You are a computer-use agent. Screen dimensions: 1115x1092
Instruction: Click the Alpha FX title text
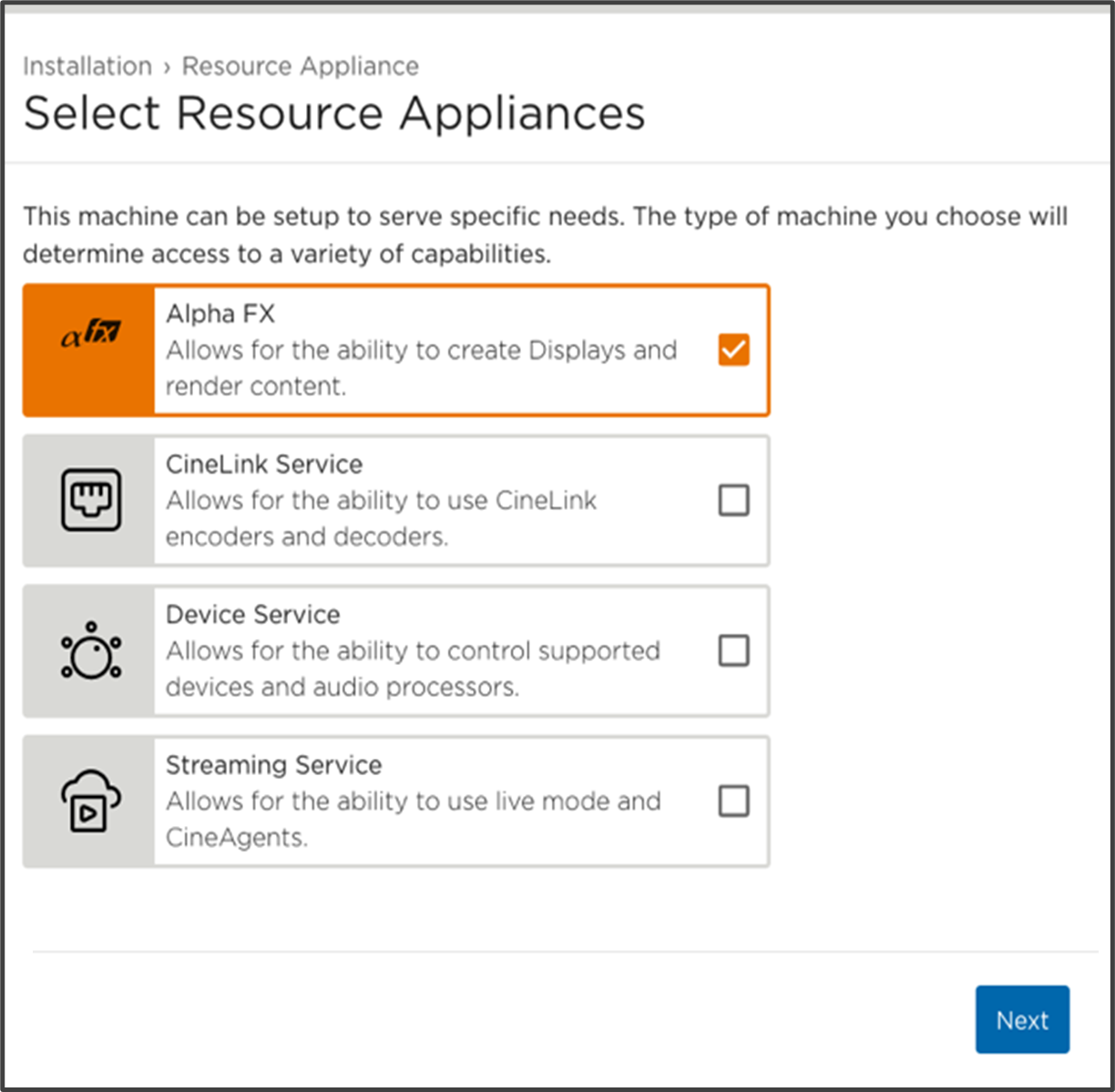pos(220,314)
